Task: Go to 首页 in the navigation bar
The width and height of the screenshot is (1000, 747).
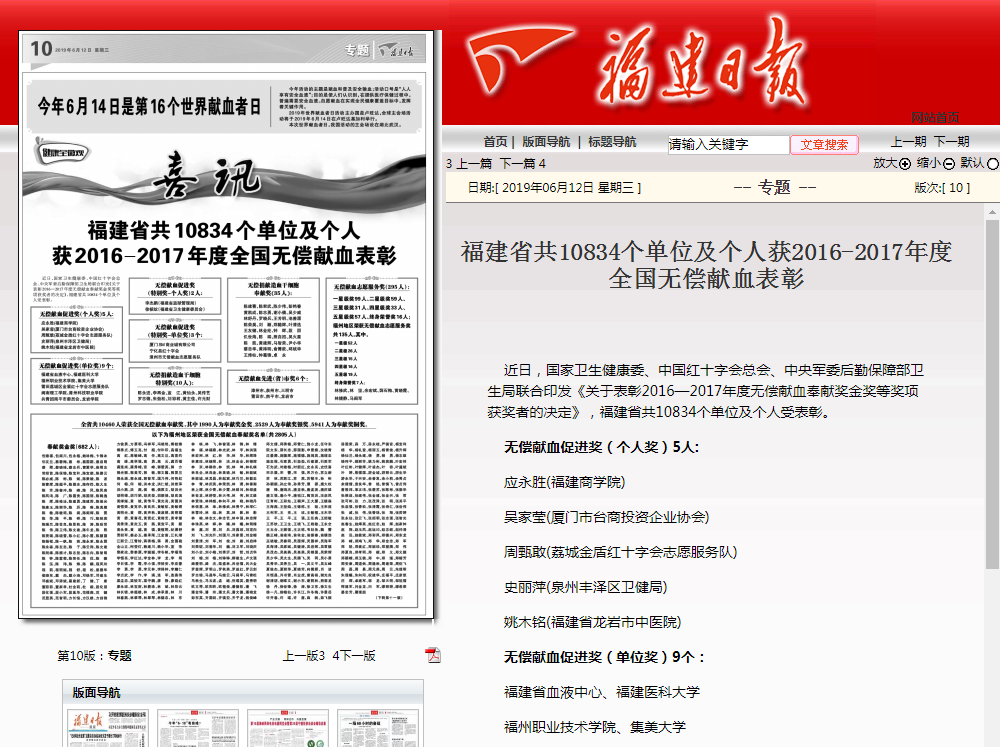Action: pyautogui.click(x=496, y=142)
